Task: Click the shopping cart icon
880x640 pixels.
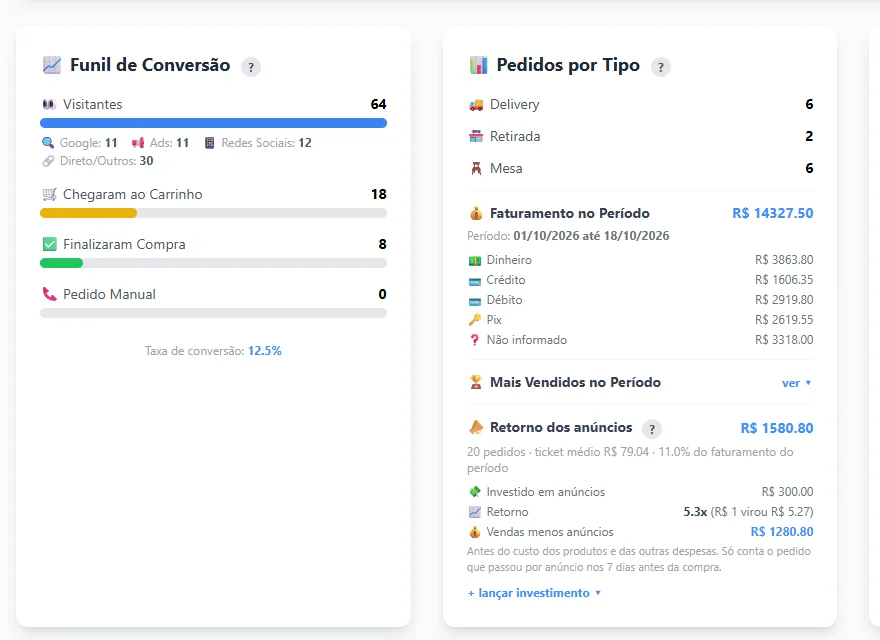Action: pos(49,194)
